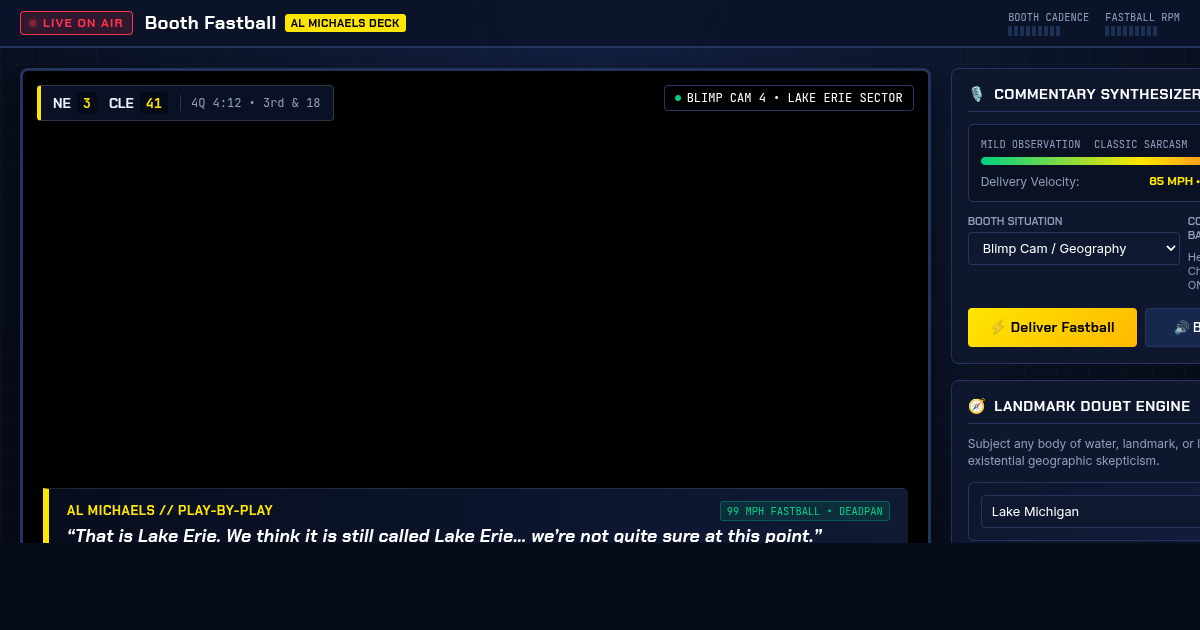Viewport: 1200px width, 630px height.
Task: Click the "CLASSIC SARCASM" label
Action: pos(1141,145)
